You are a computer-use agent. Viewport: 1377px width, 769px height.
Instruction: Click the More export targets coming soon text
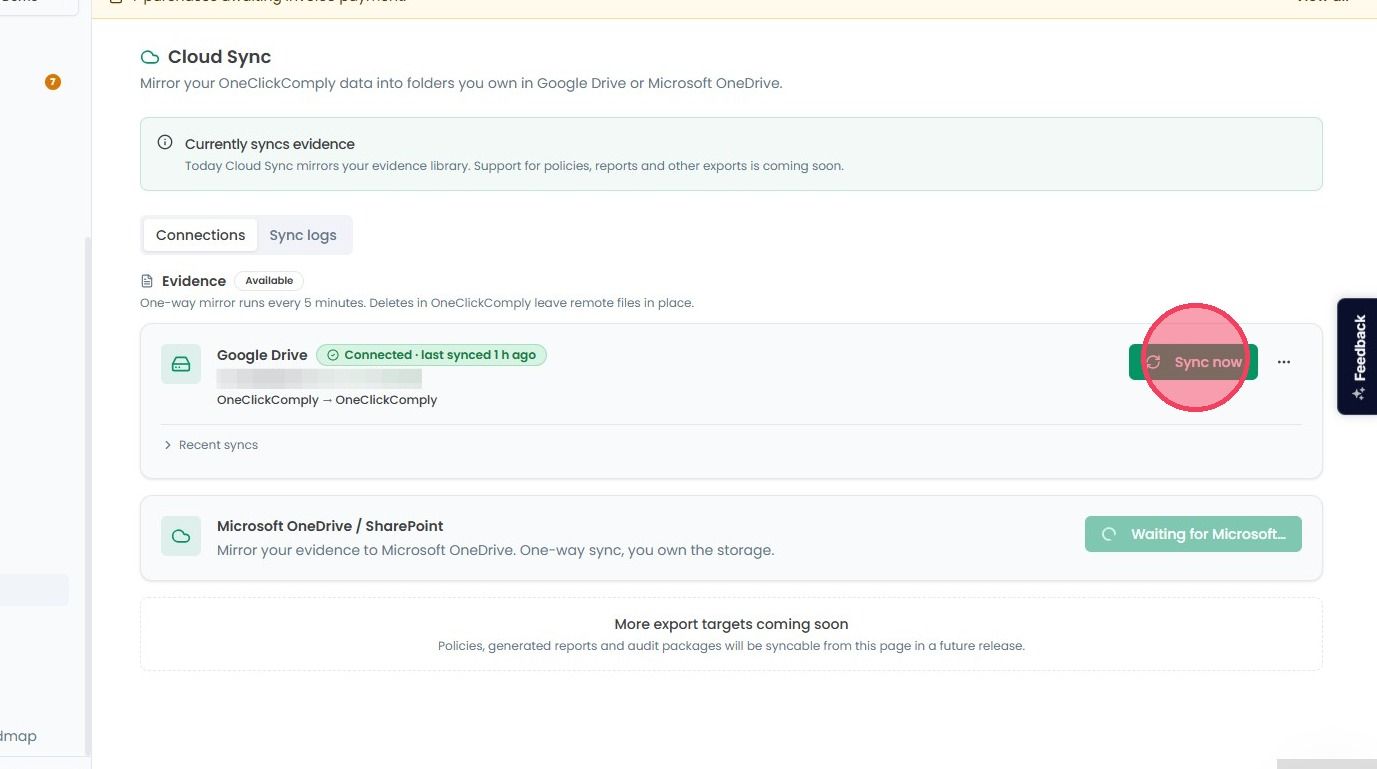pyautogui.click(x=731, y=624)
